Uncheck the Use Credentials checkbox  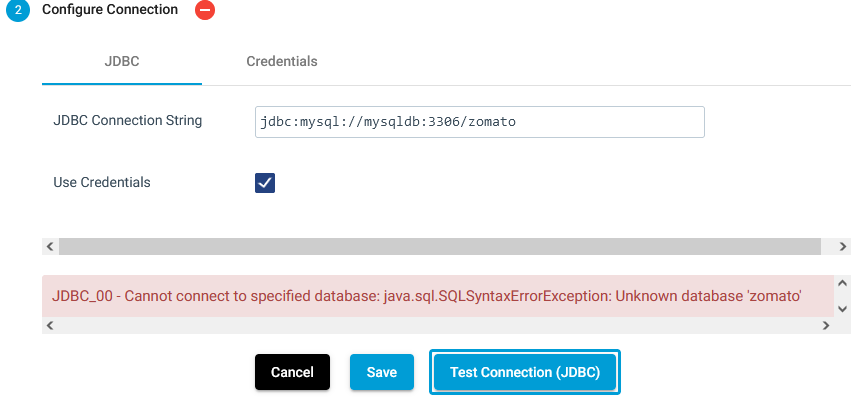pos(265,183)
